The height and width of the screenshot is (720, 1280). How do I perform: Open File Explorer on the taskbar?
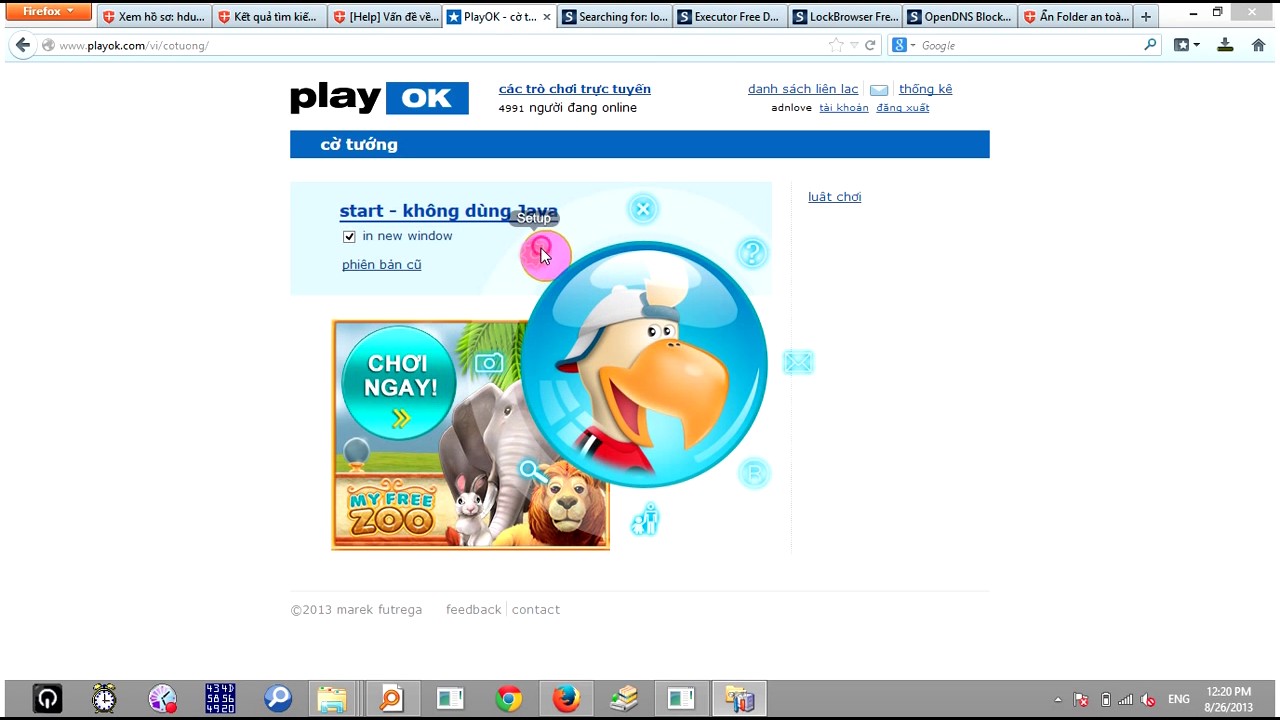click(332, 698)
